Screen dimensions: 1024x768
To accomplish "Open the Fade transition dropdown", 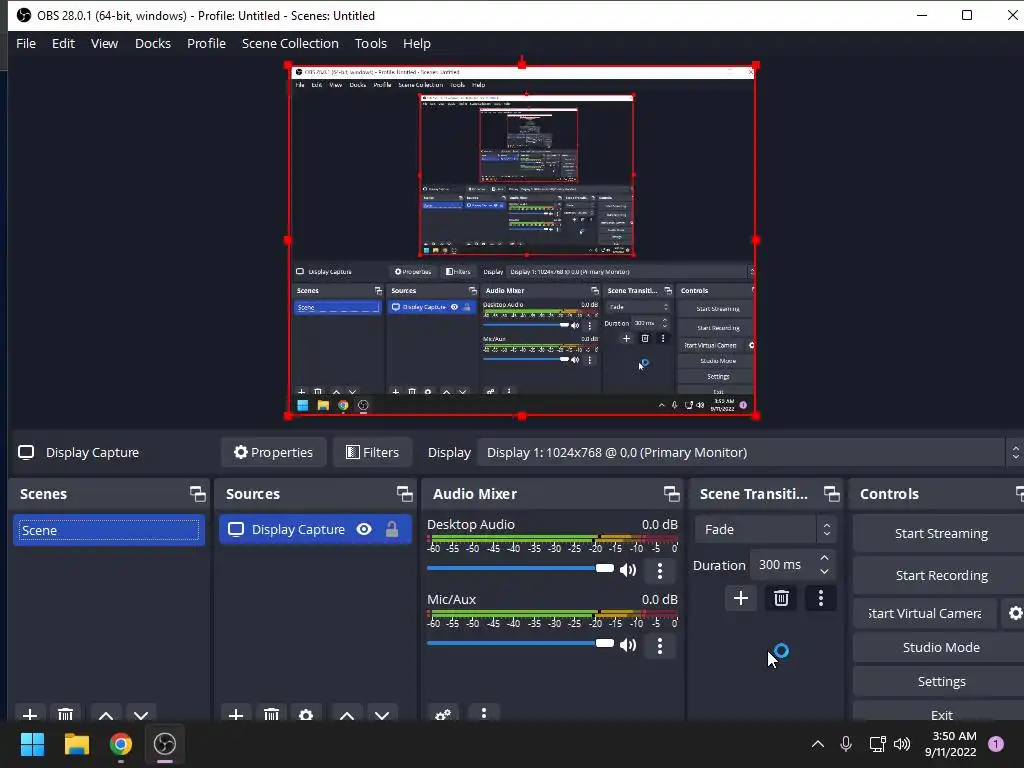I will click(x=765, y=529).
